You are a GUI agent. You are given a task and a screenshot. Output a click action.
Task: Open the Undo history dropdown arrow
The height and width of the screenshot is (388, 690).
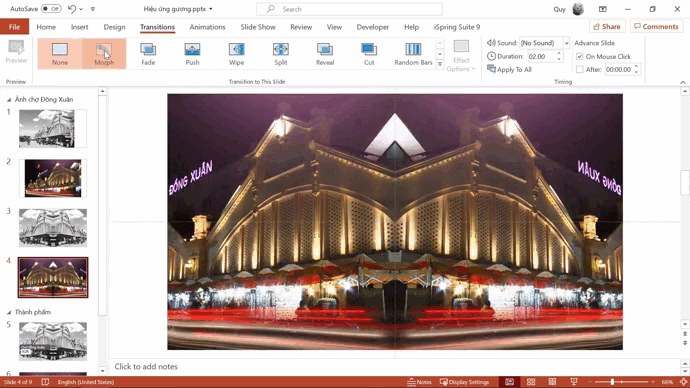pyautogui.click(x=81, y=9)
